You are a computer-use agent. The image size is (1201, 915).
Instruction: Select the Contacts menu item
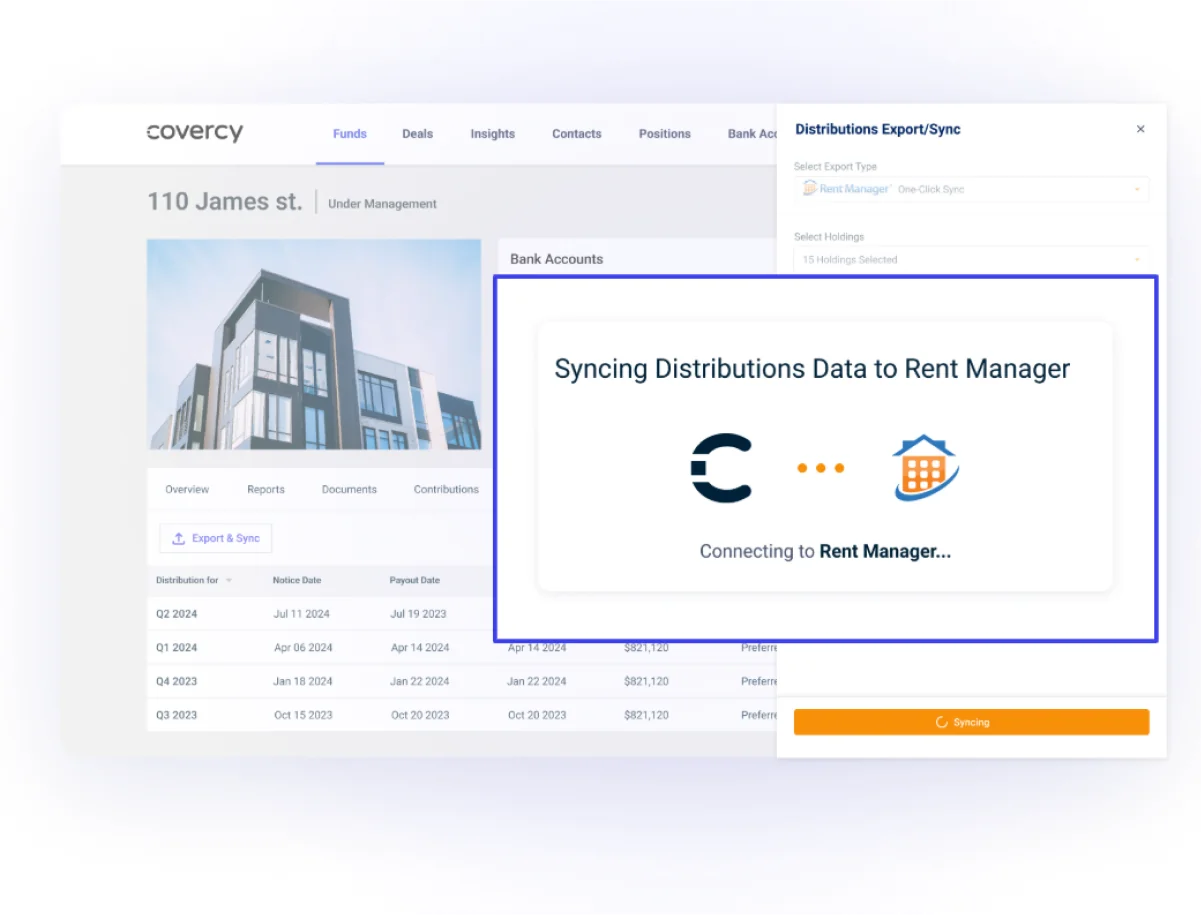(x=576, y=133)
